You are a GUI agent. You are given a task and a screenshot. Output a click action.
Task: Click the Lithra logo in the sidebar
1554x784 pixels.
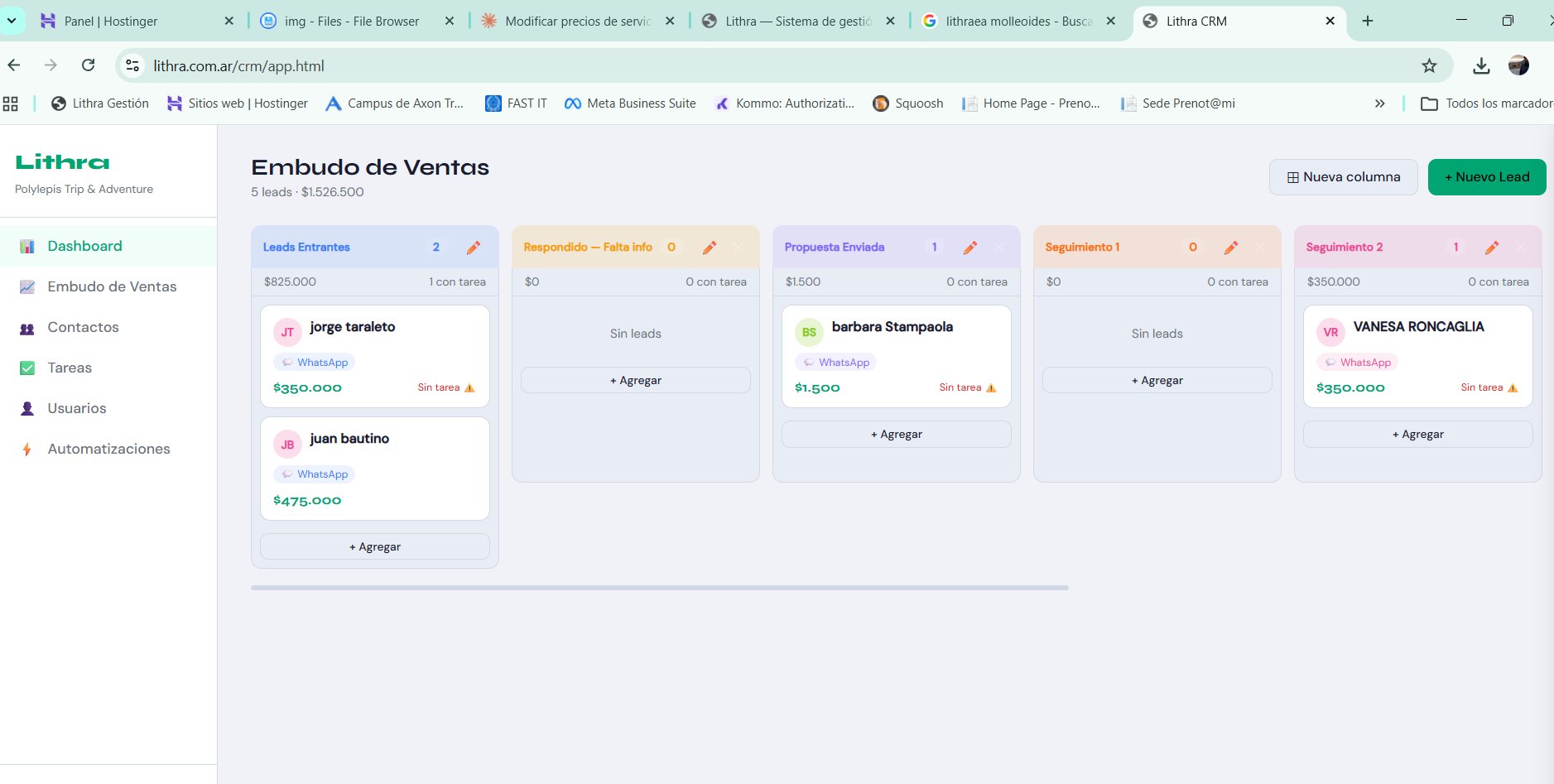(62, 162)
